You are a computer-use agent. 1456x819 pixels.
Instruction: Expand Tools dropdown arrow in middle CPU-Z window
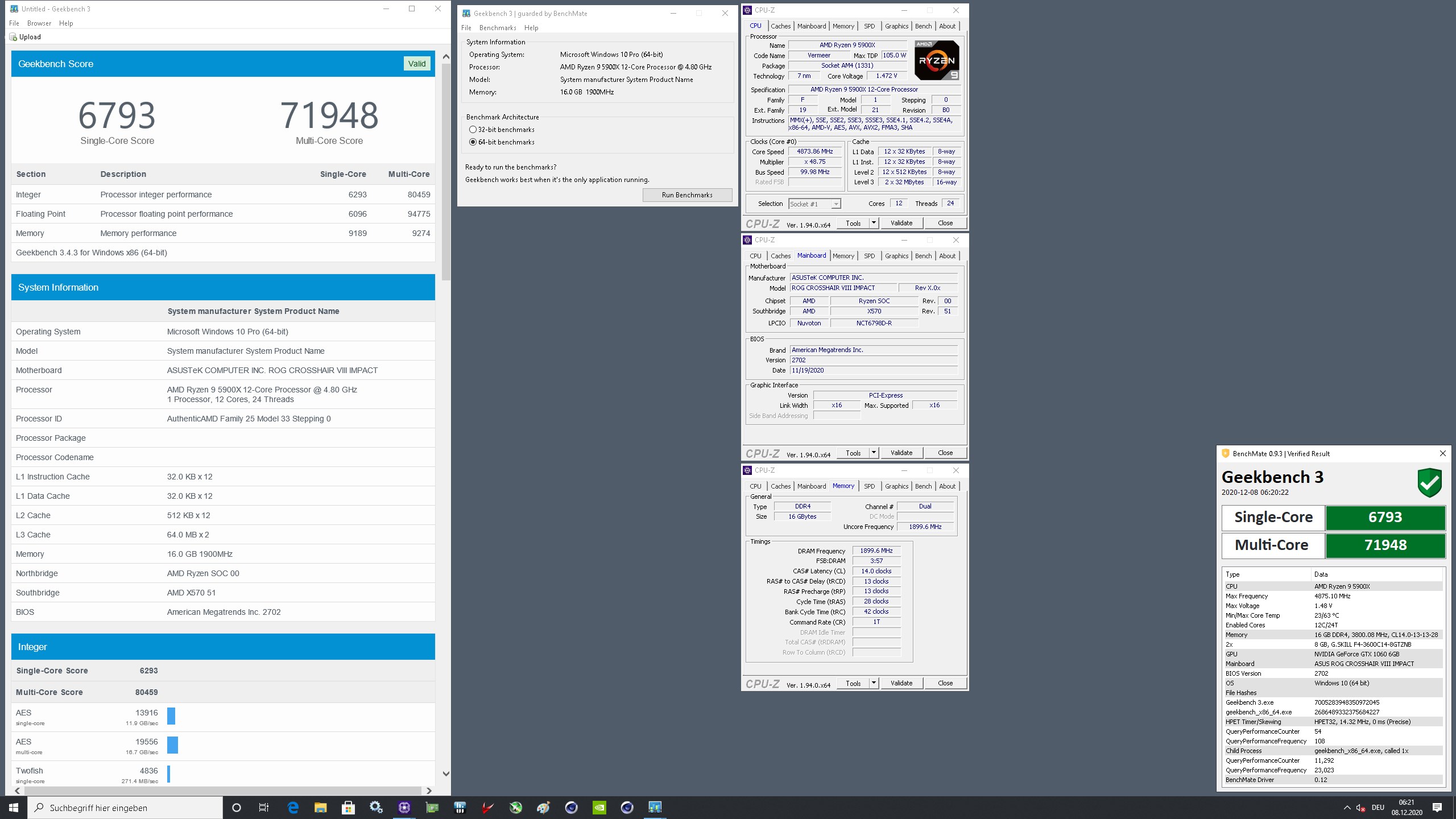pyautogui.click(x=874, y=453)
